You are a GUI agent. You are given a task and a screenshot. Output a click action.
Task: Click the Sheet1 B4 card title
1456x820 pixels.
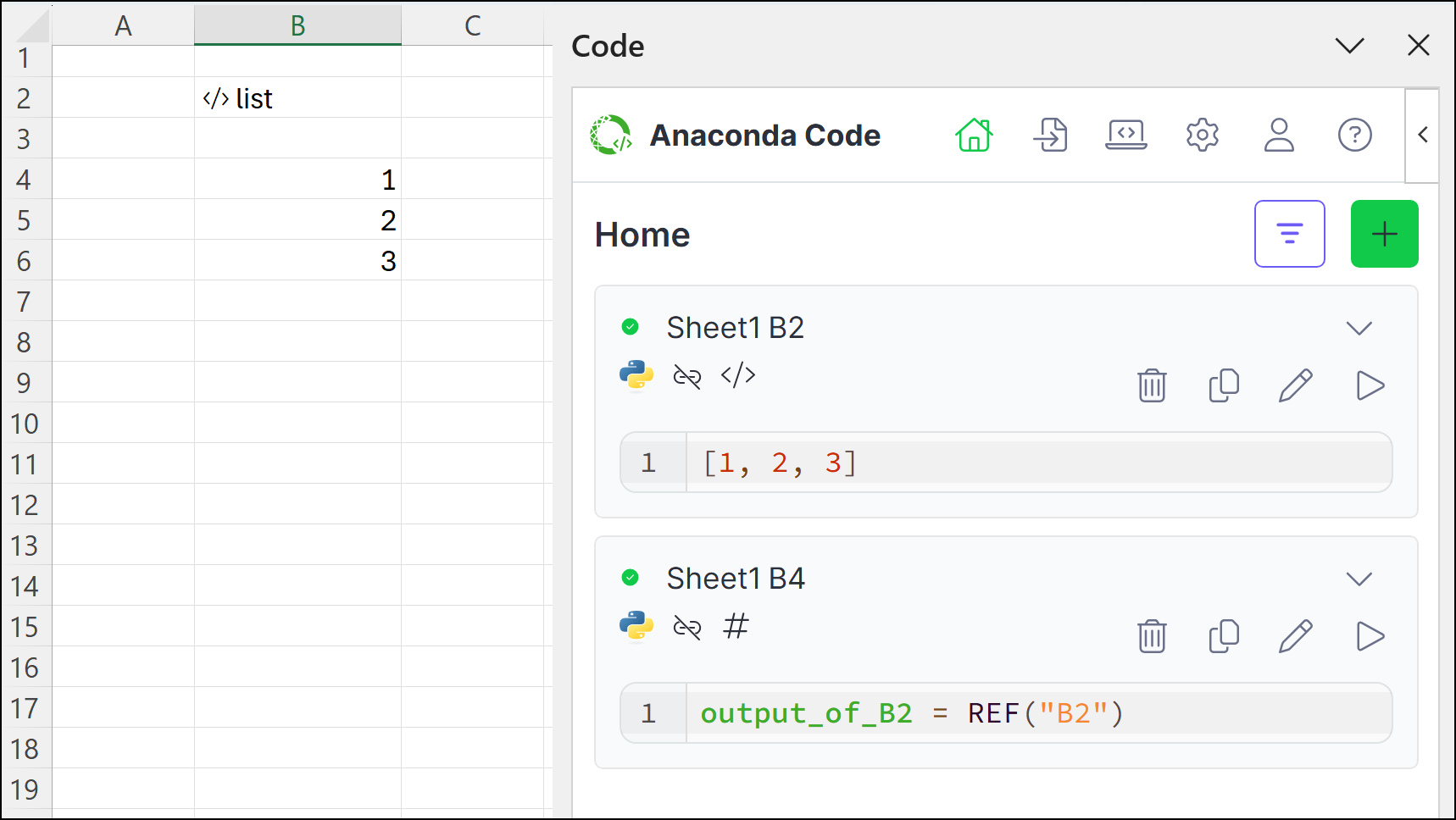click(x=736, y=579)
